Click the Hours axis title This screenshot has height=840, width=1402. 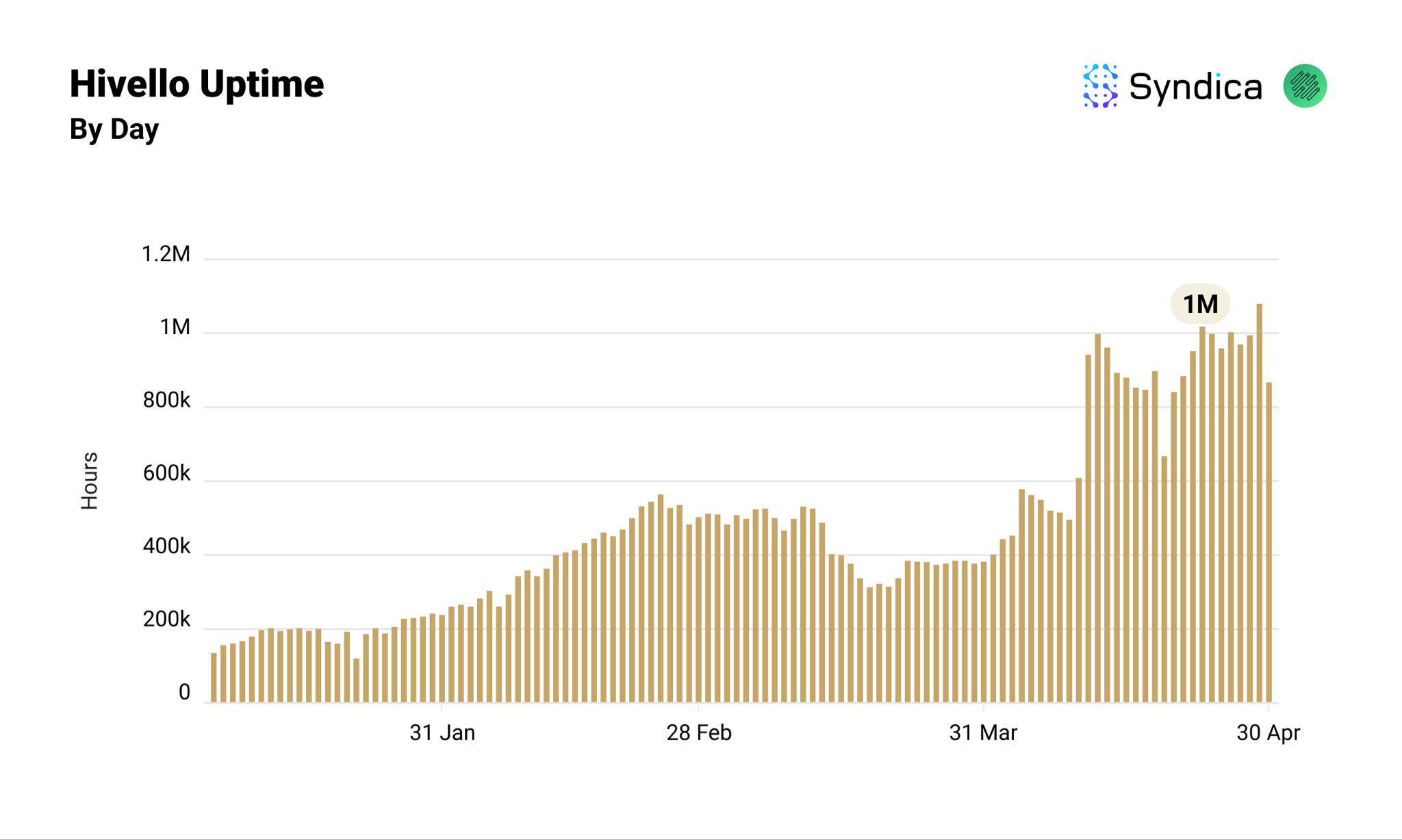[x=90, y=481]
